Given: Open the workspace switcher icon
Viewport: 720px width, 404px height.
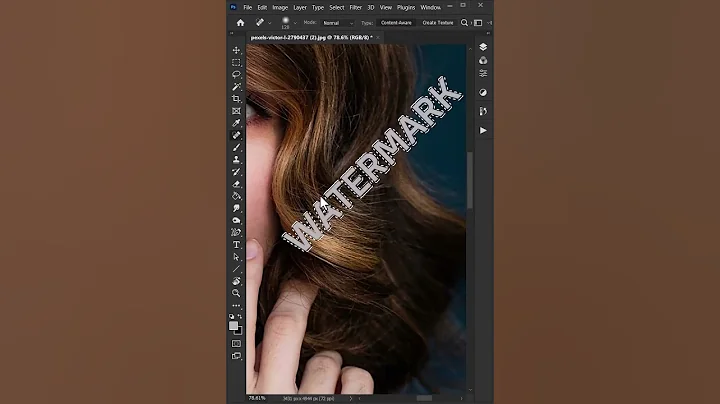Looking at the screenshot, I should pyautogui.click(x=478, y=22).
